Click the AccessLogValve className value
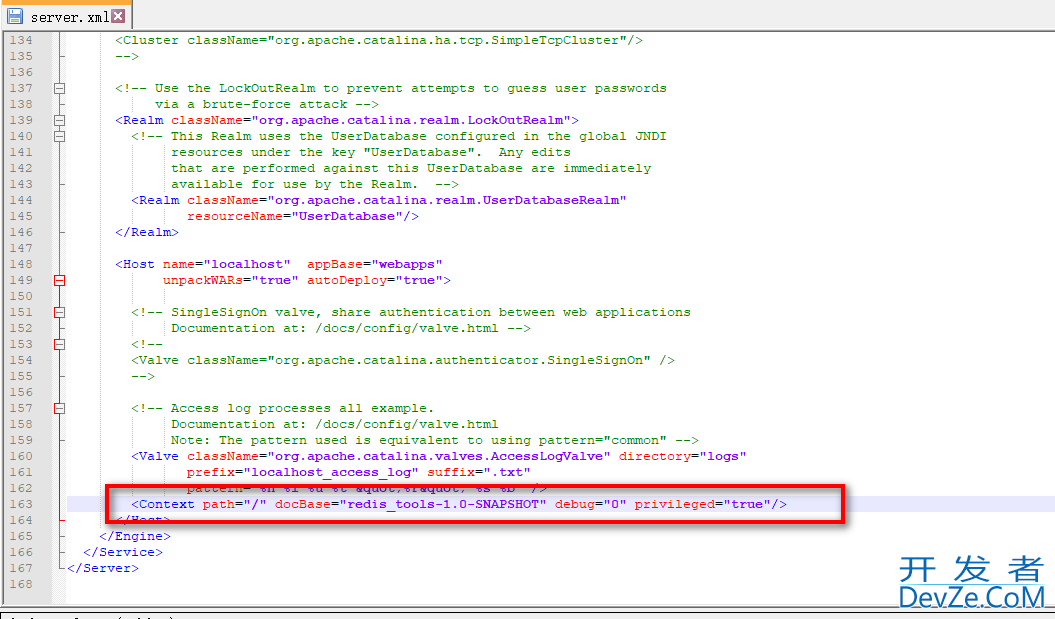The width and height of the screenshot is (1055, 619). click(439, 457)
